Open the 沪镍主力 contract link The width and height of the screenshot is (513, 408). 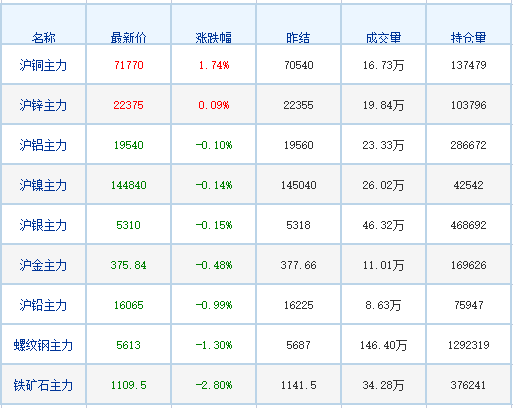pos(43,185)
